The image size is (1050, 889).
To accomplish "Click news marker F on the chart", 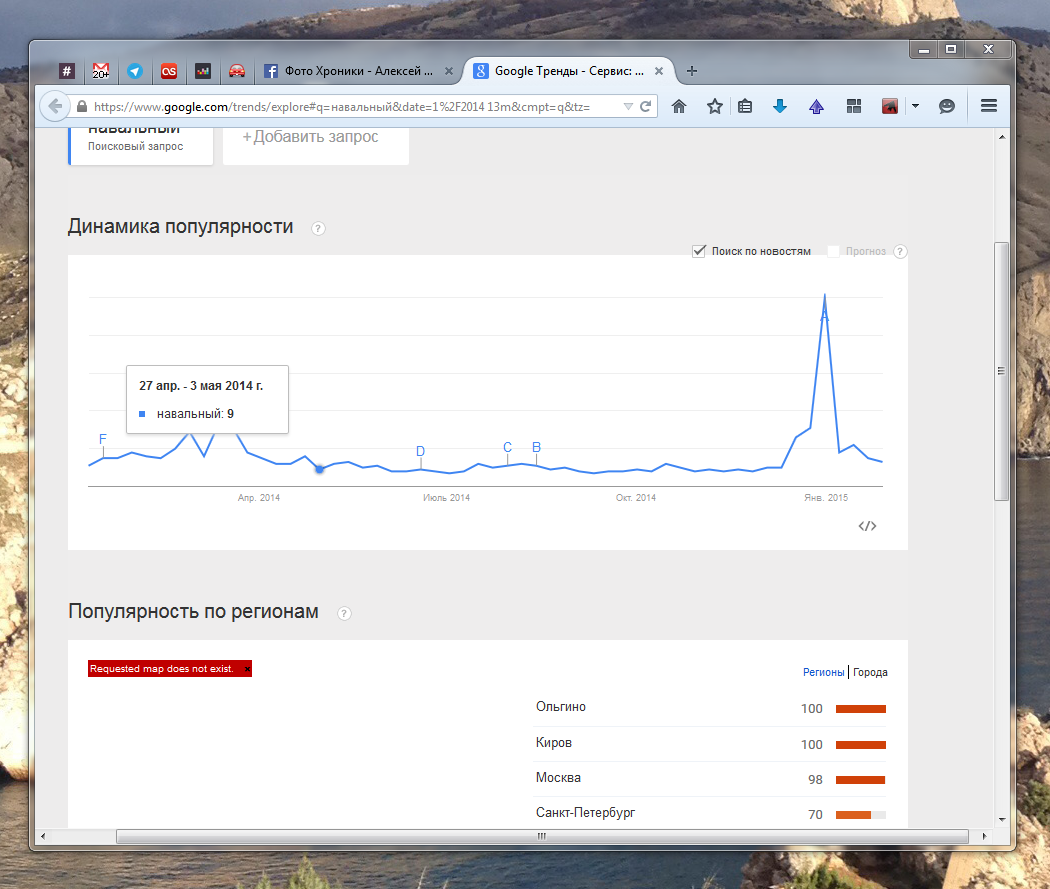I will point(102,439).
